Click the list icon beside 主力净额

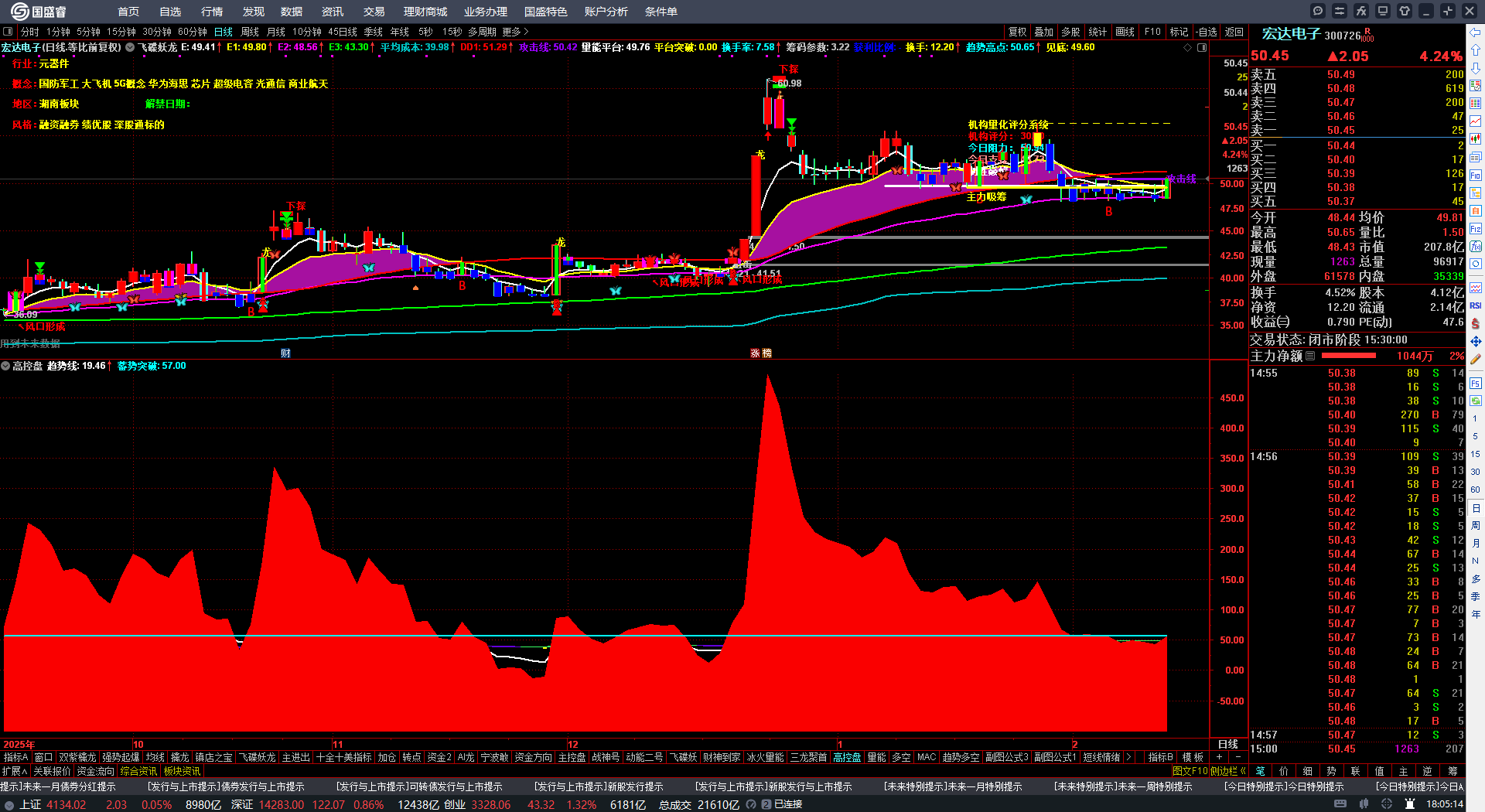point(1310,357)
